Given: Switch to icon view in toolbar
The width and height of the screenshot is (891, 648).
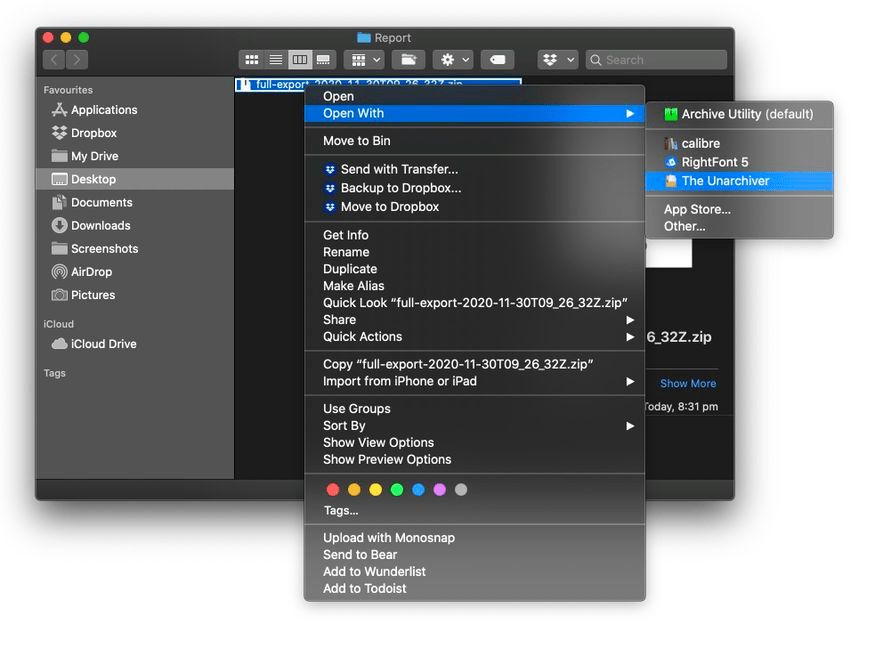Looking at the screenshot, I should tap(252, 60).
